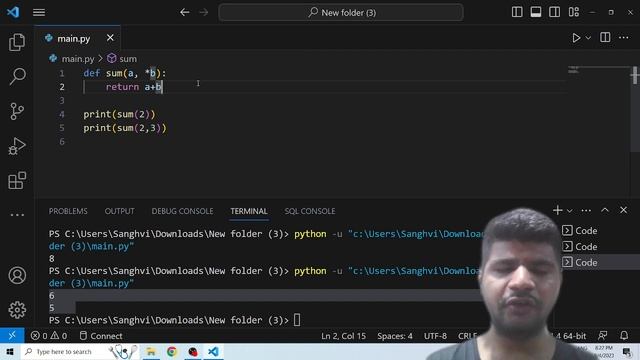Close the terminal panel

(623, 210)
